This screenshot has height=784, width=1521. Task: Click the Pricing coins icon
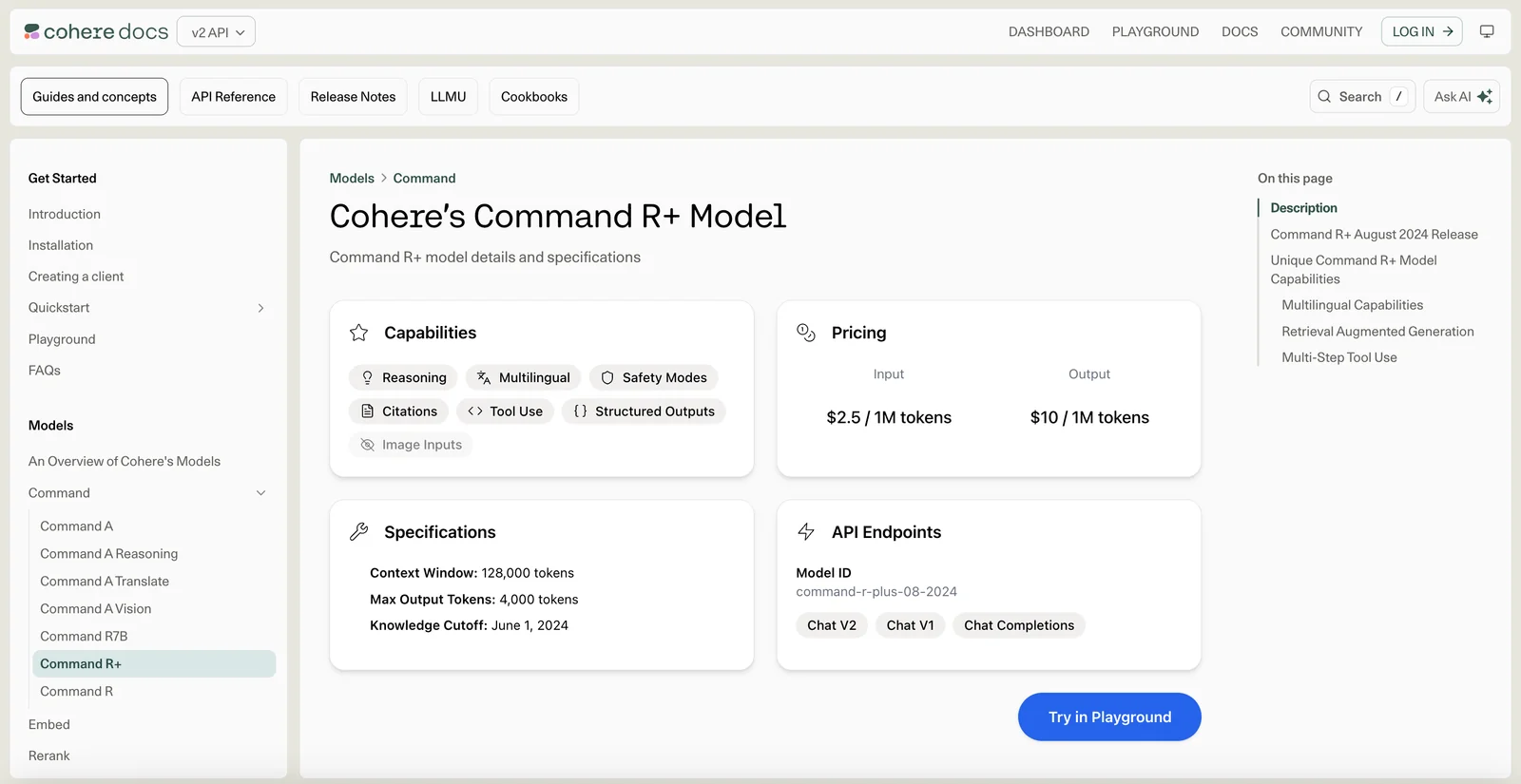tap(806, 333)
